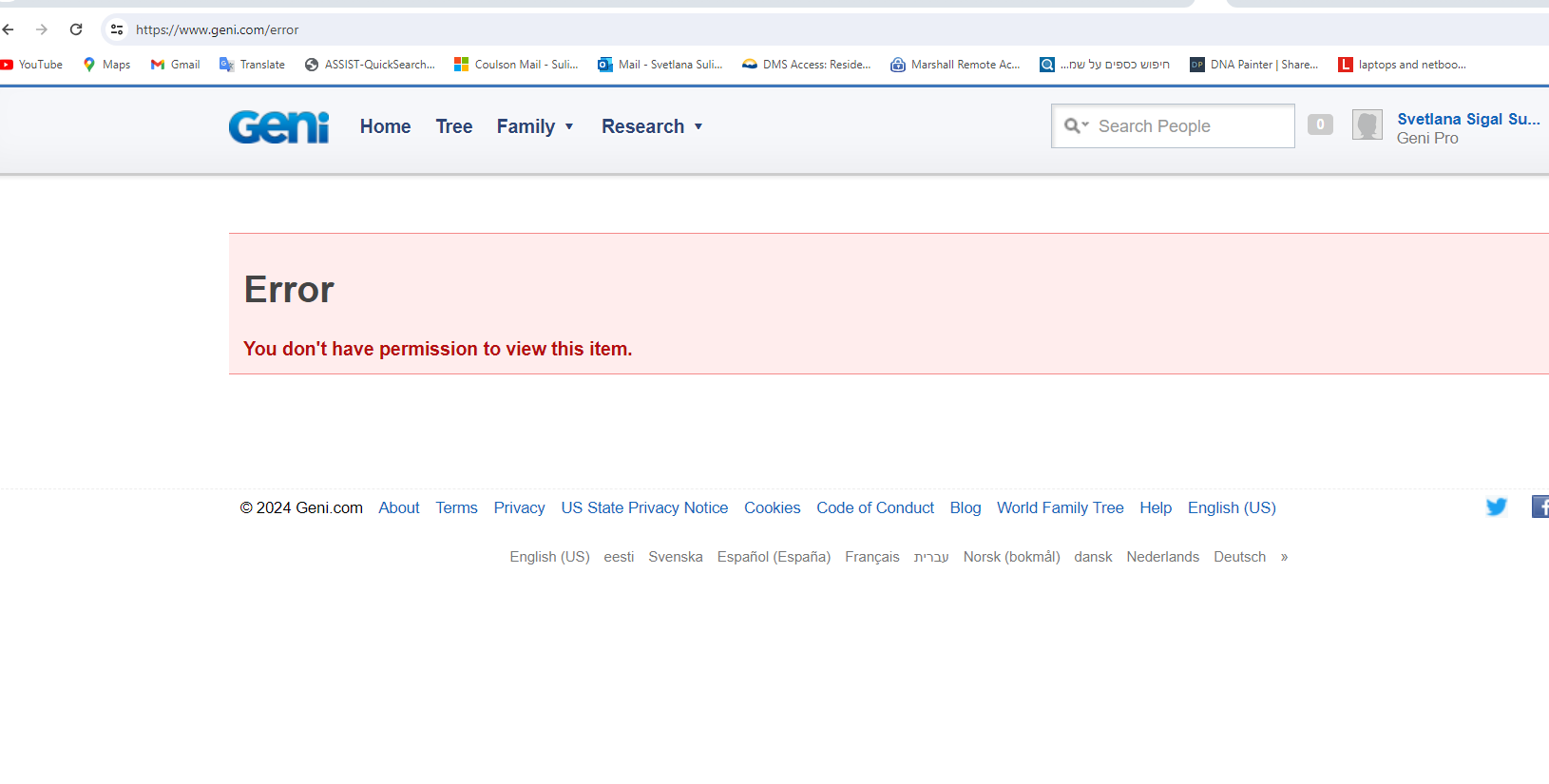1549x784 pixels.
Task: Go to Home in navigation
Action: [x=385, y=126]
